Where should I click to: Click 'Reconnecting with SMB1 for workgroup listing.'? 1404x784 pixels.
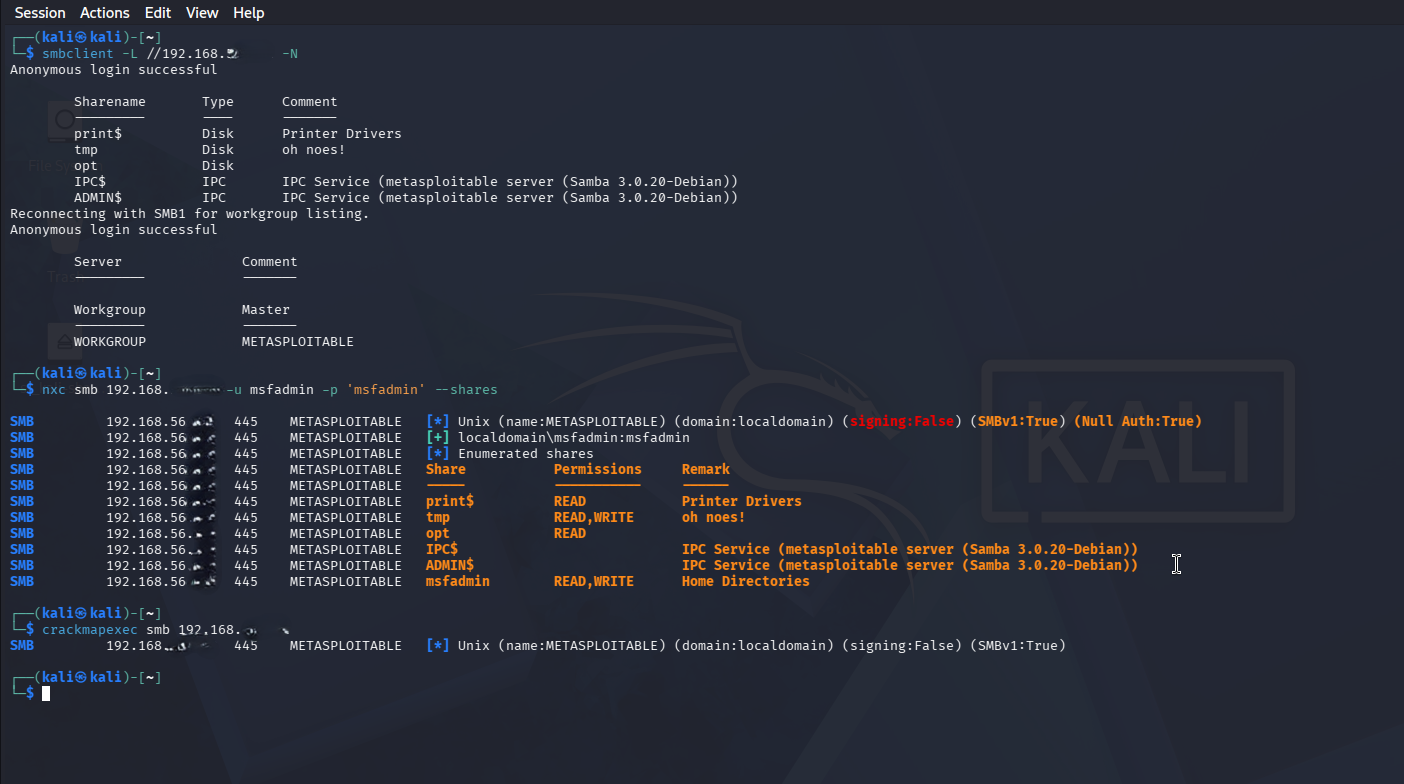click(190, 214)
